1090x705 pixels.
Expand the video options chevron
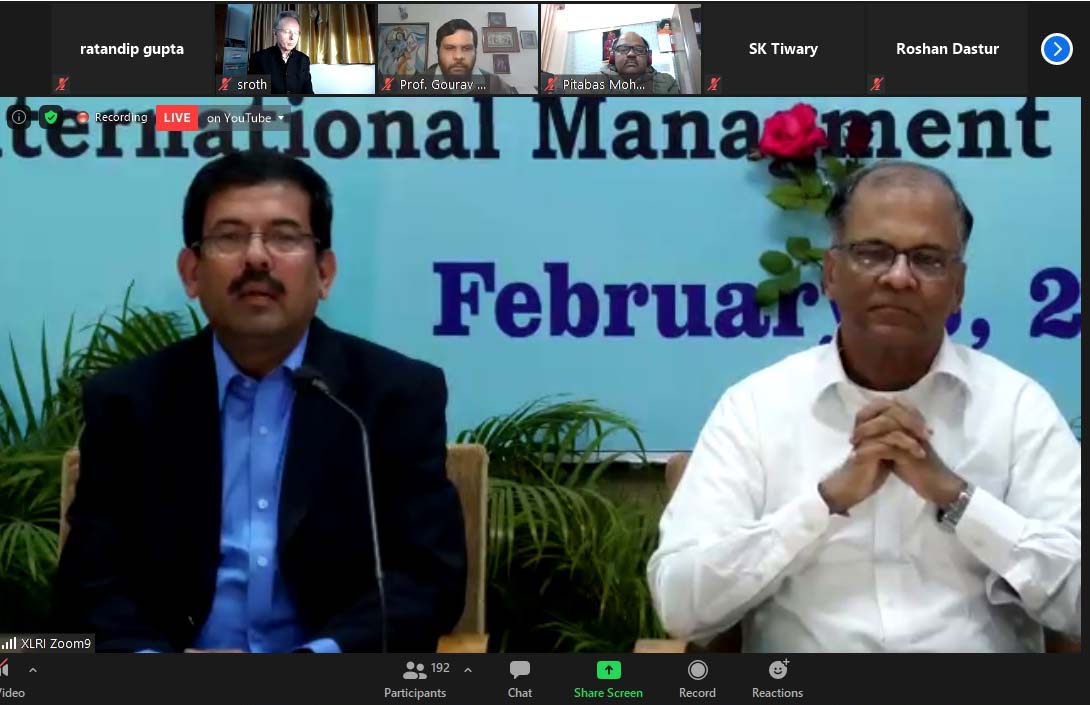pyautogui.click(x=32, y=670)
